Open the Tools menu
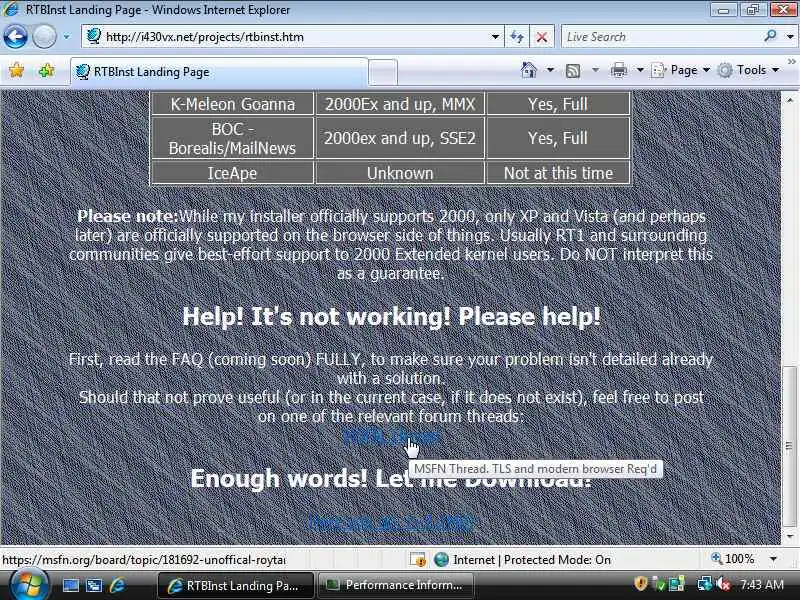The width and height of the screenshot is (800, 600). click(748, 70)
